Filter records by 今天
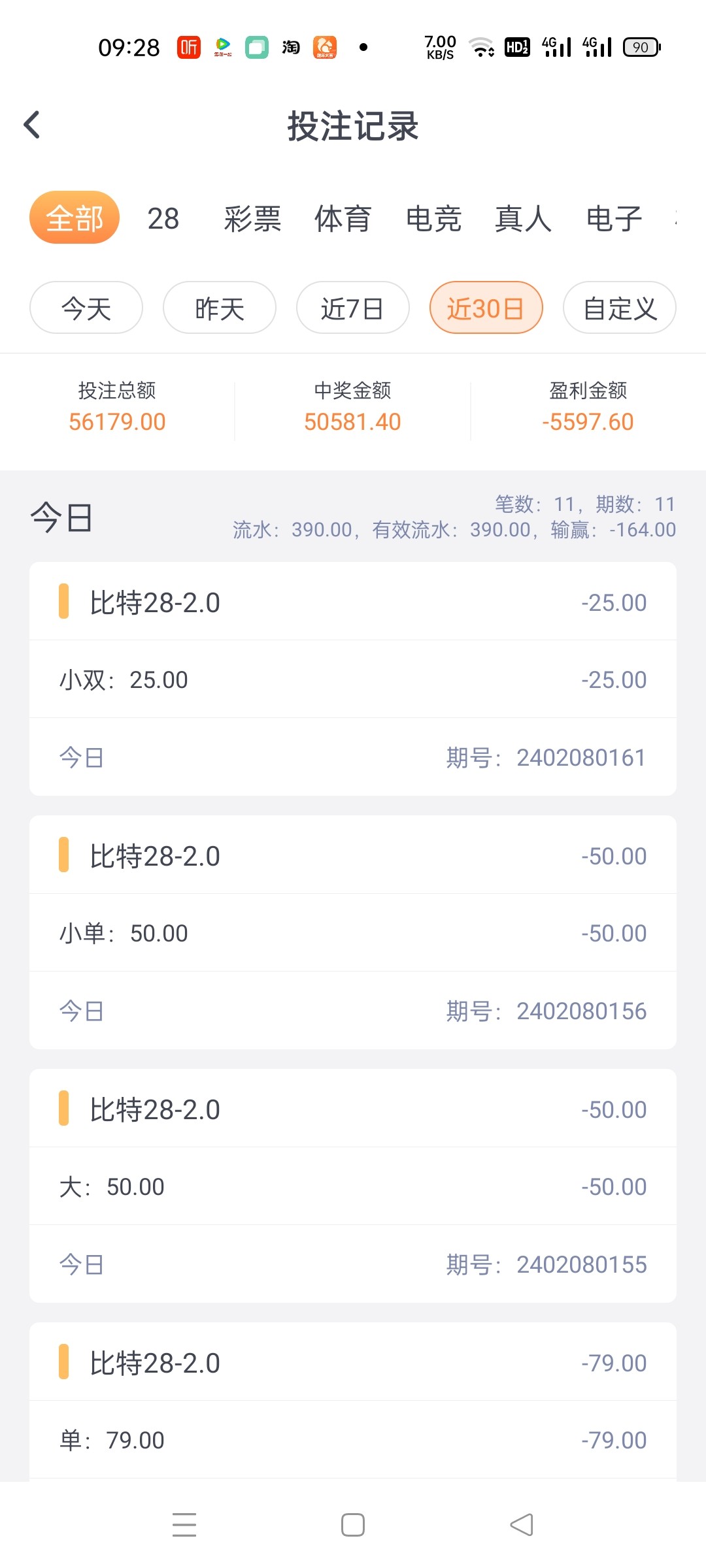 [x=86, y=308]
